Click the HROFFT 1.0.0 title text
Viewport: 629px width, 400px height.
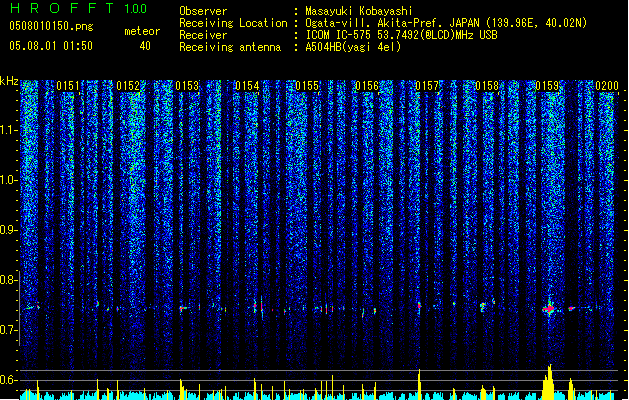tap(79, 8)
